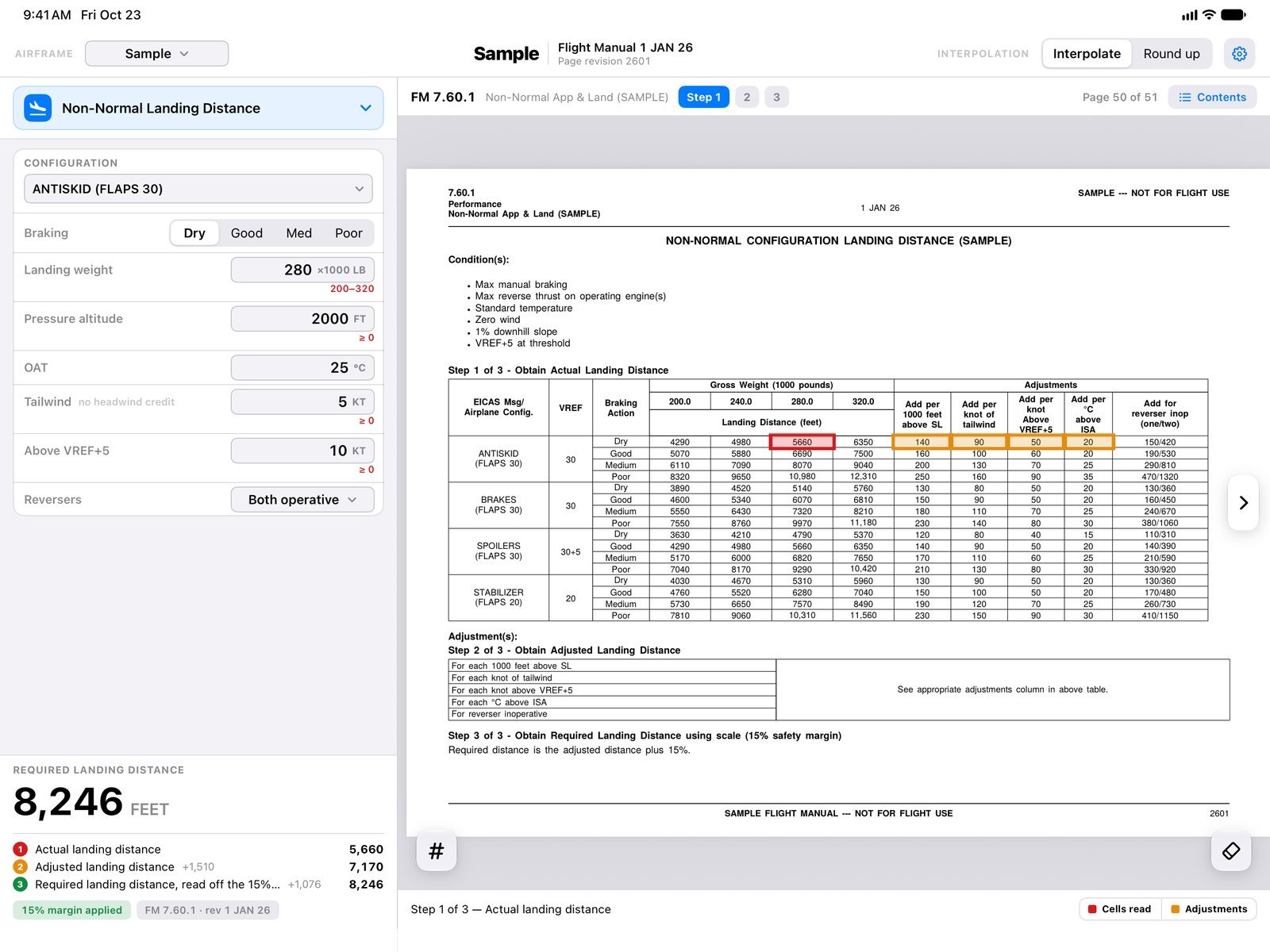This screenshot has height=952, width=1270.
Task: Tap the highlighted 140 adjustment cell
Action: [922, 442]
